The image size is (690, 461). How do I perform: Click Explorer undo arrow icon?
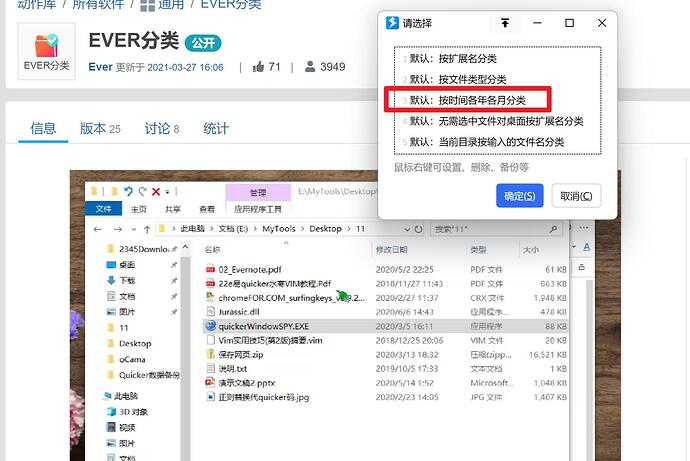[128, 191]
